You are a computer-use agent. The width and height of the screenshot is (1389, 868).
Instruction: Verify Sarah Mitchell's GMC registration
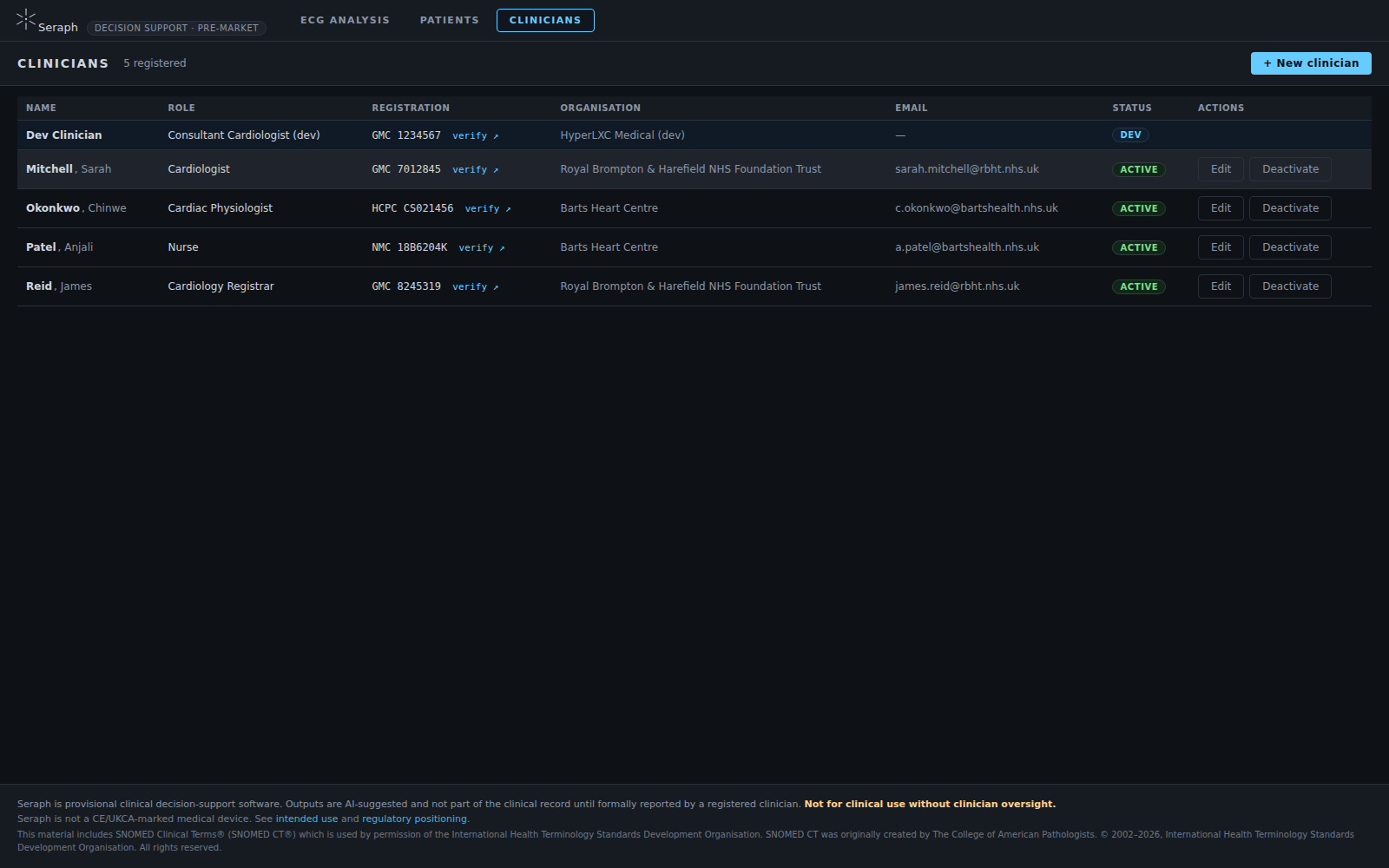[x=475, y=169]
